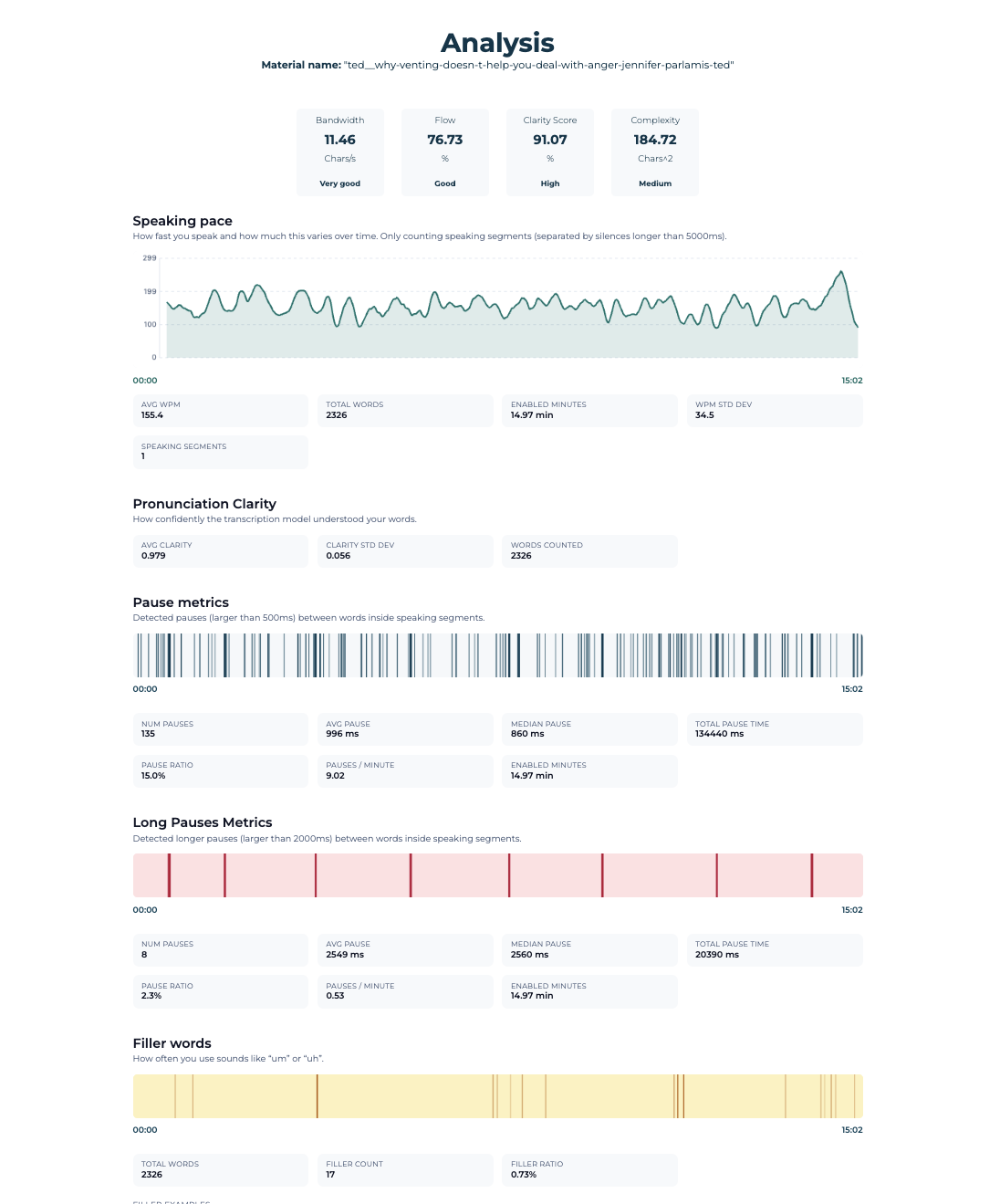1000x1204 pixels.
Task: Click the Words Counted 2326 box
Action: (x=589, y=550)
